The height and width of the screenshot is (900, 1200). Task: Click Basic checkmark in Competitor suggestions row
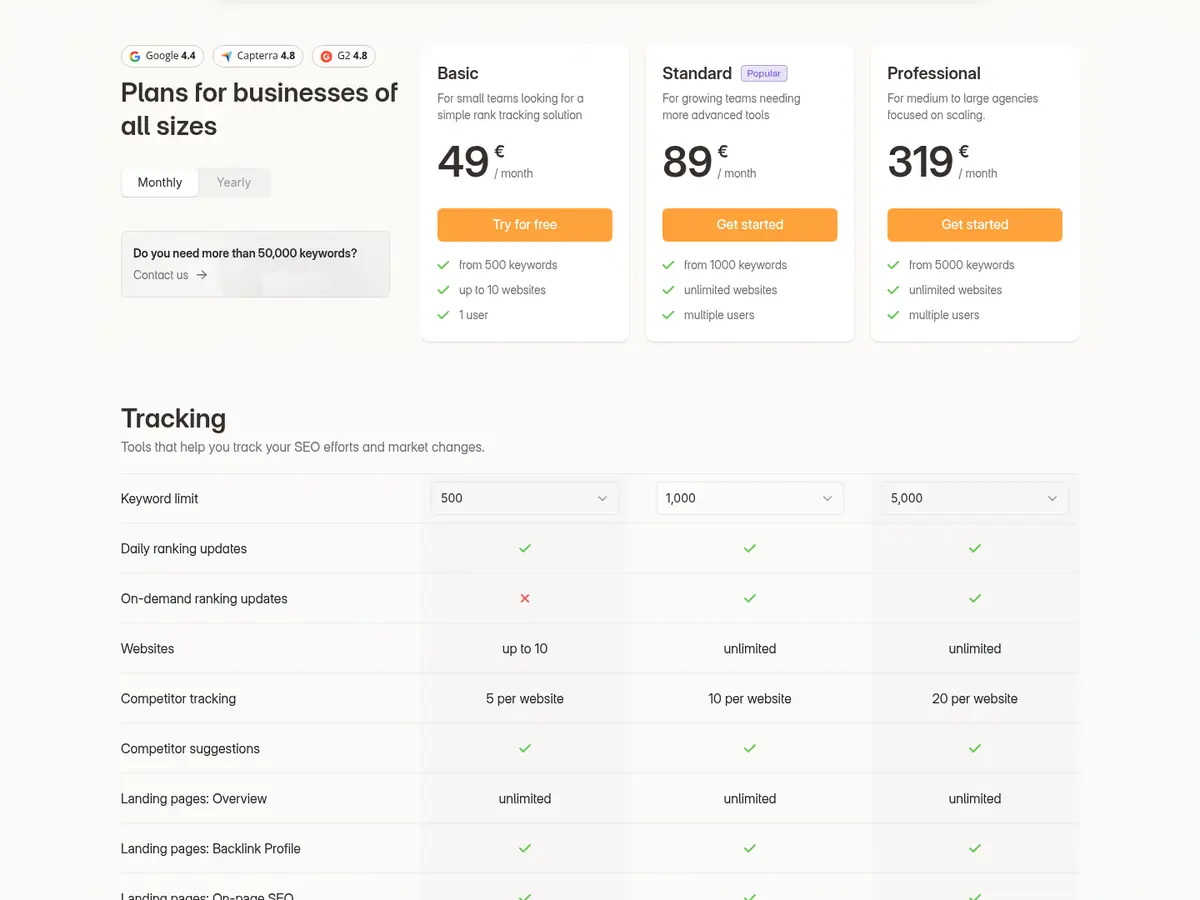coord(525,748)
